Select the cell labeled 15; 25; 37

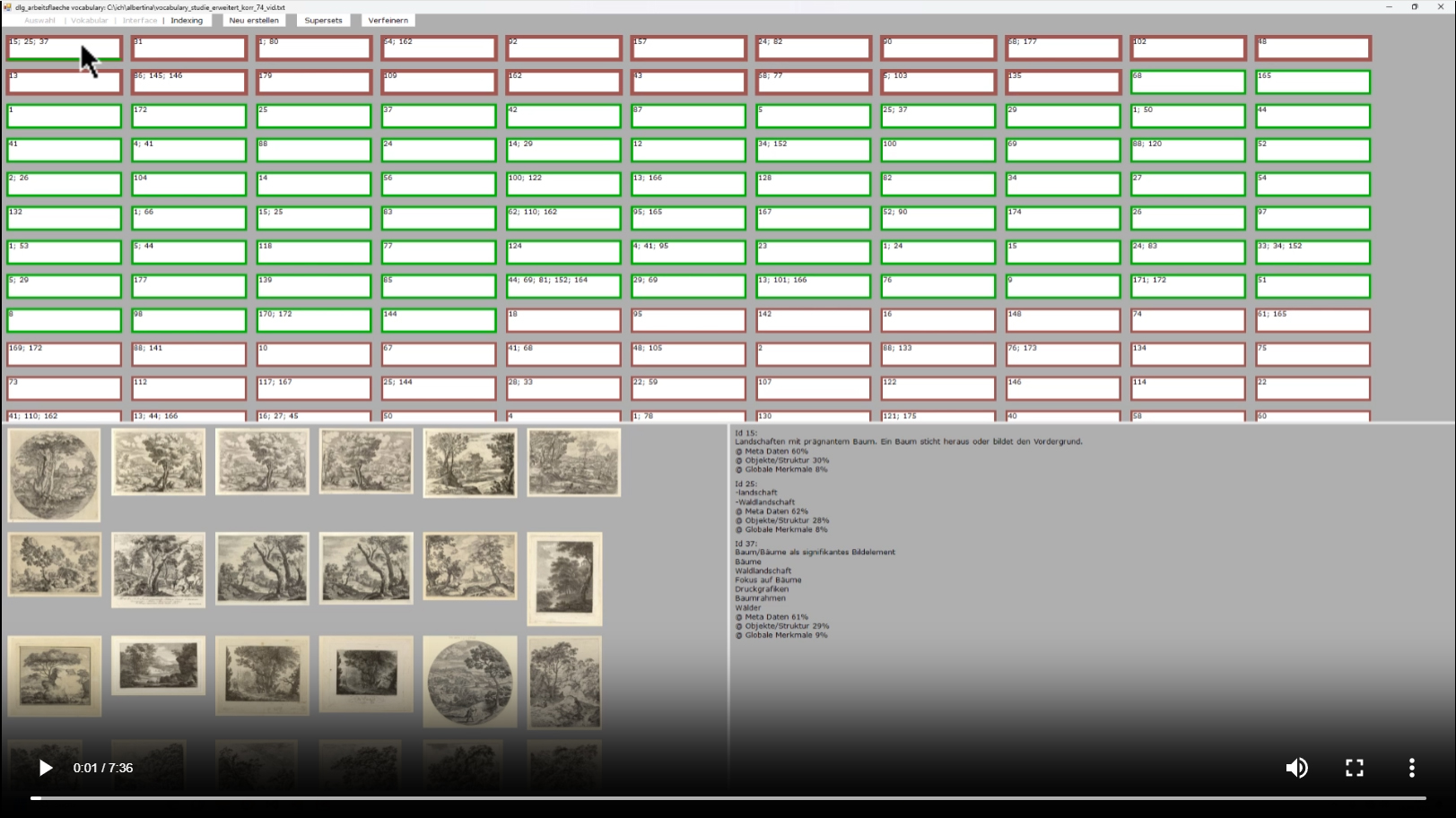click(x=64, y=48)
